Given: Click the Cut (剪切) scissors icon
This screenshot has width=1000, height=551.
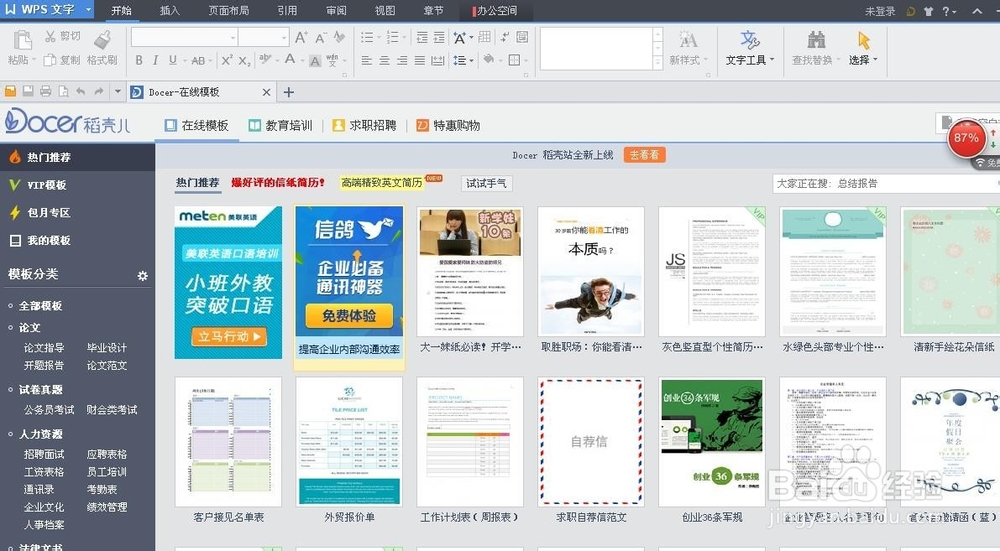Looking at the screenshot, I should click(50, 36).
